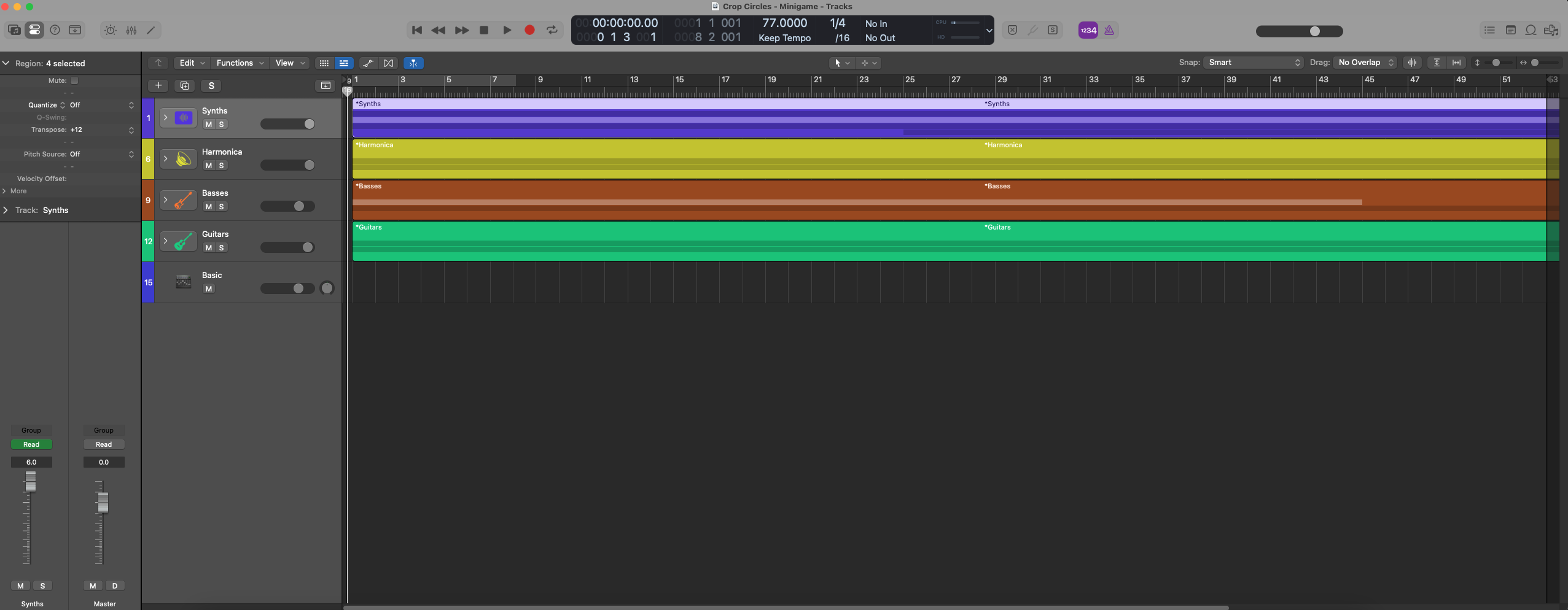Screen dimensions: 1568x610
Task: Click the Stop transport button
Action: coord(484,30)
